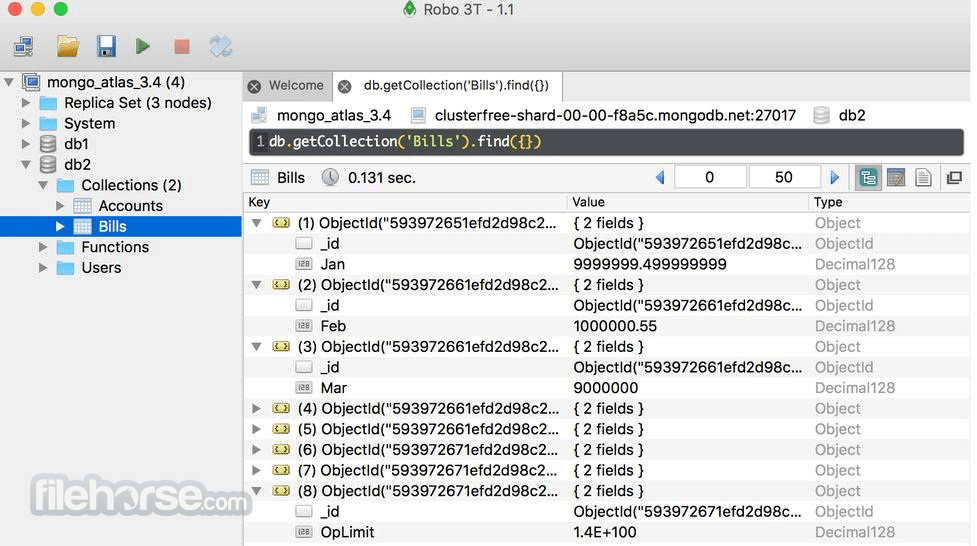
Task: Click the mongo_atlas_3.4 connection icon in tab bar
Action: 259,115
